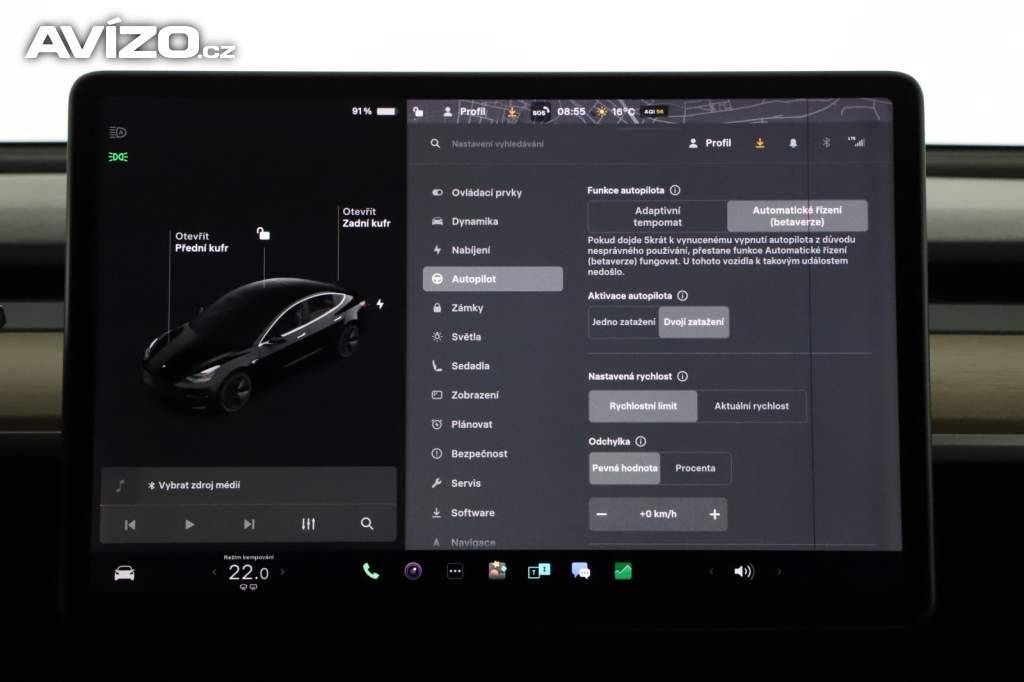Tap the car controls icon
1024x682 pixels.
[x=124, y=573]
